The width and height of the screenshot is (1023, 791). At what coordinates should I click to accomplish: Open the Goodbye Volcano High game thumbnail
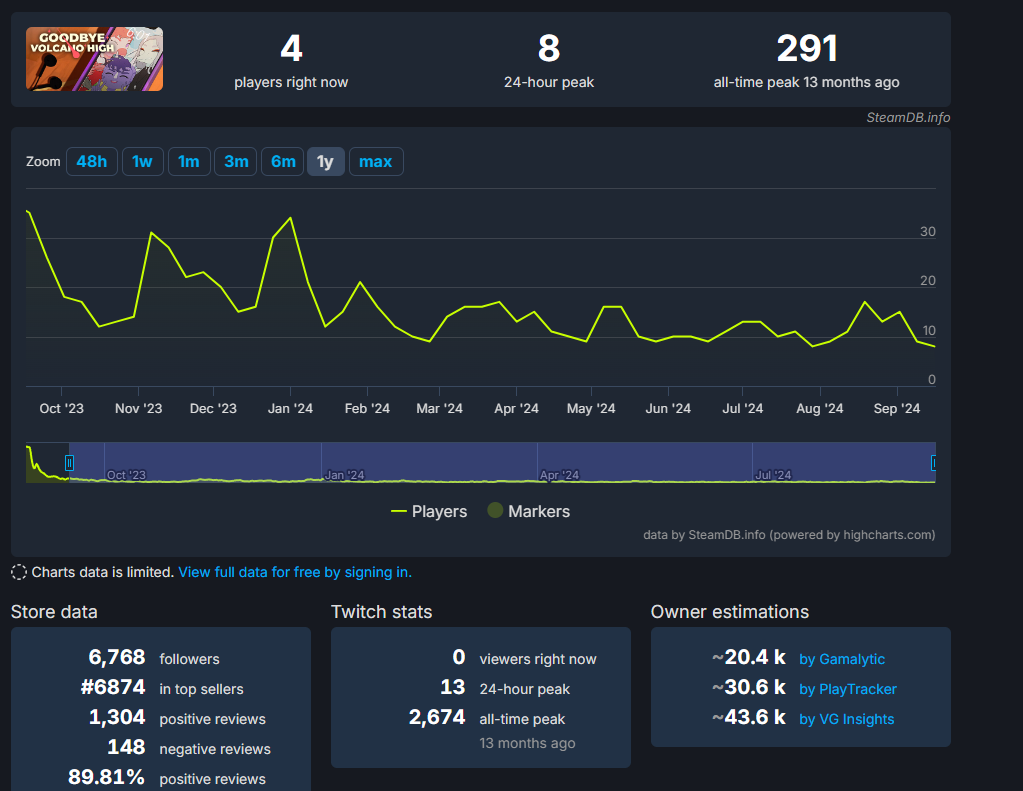(x=95, y=59)
